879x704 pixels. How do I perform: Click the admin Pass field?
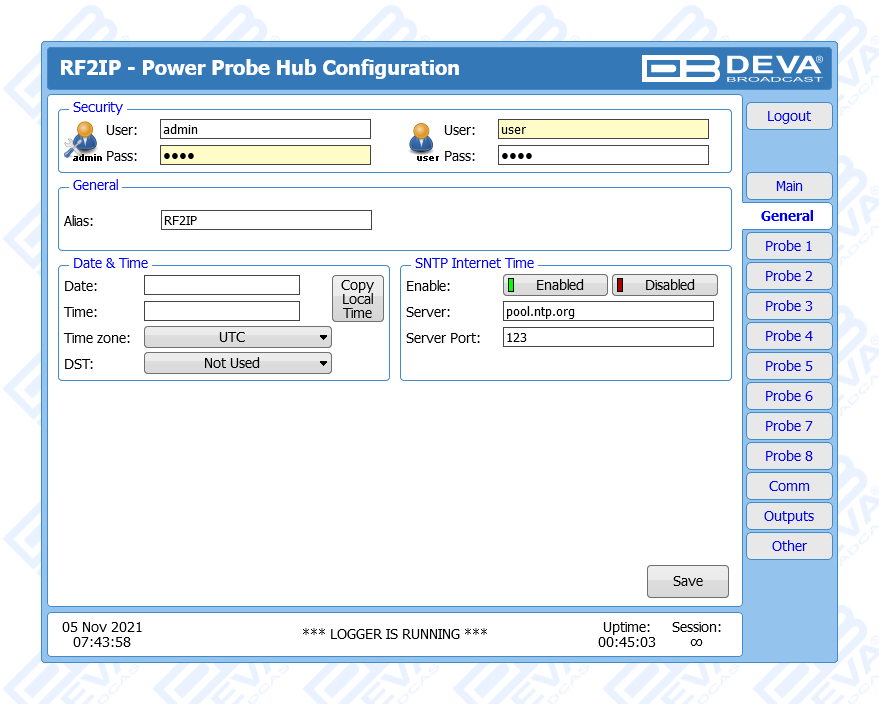[x=266, y=155]
